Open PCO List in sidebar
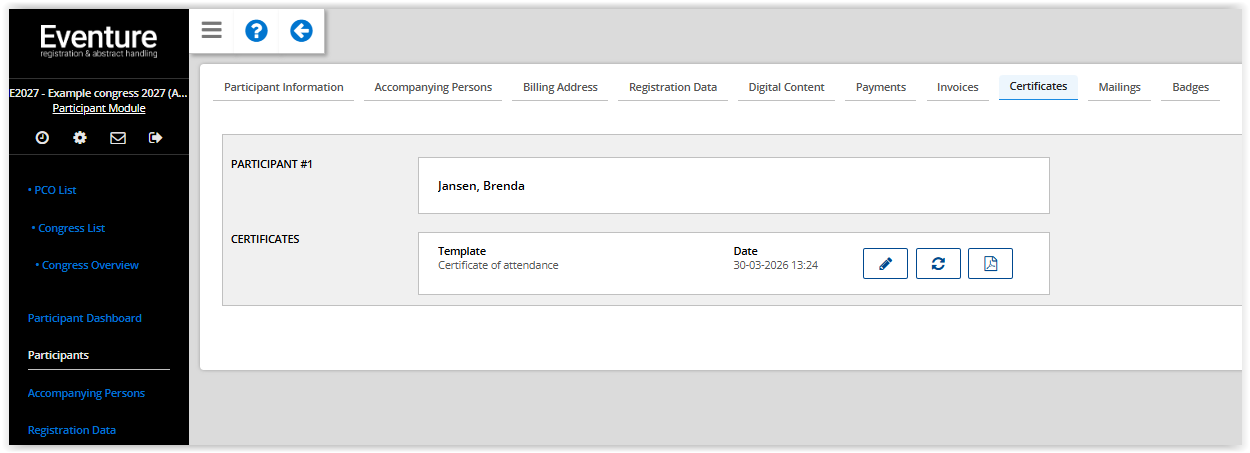 tap(54, 190)
